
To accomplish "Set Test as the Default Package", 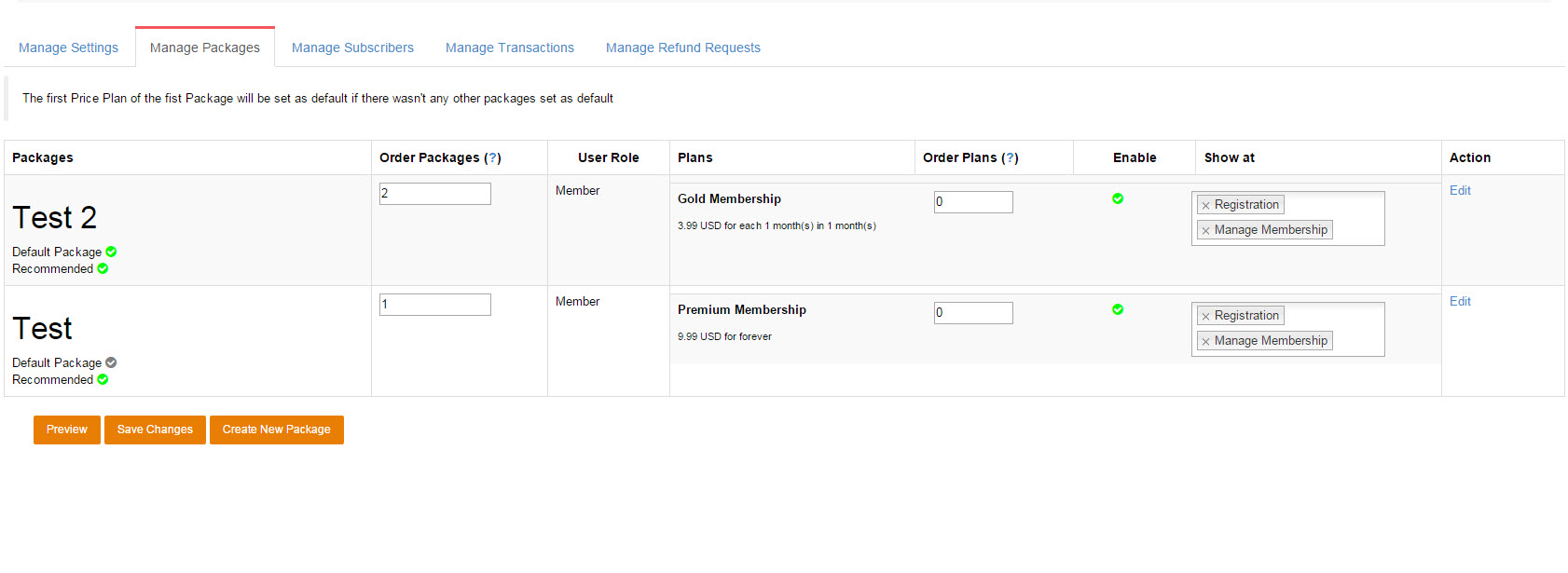I will [x=111, y=363].
